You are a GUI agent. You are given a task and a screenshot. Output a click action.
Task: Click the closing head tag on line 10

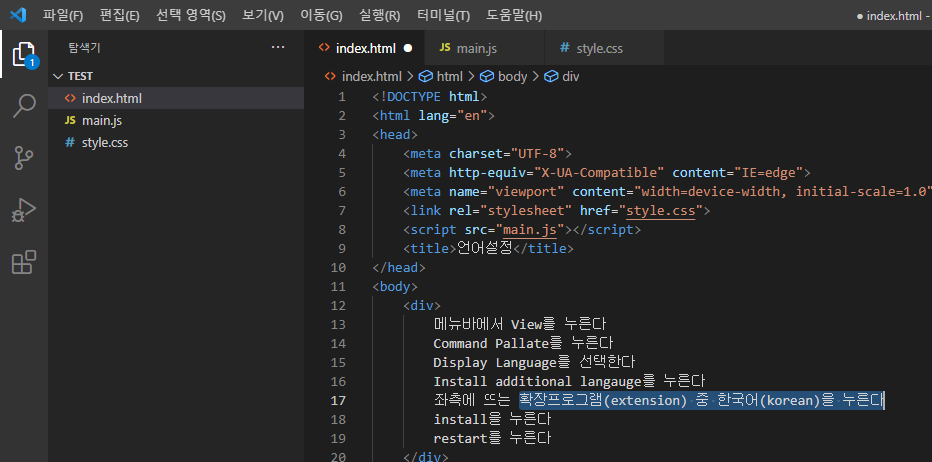(x=399, y=268)
